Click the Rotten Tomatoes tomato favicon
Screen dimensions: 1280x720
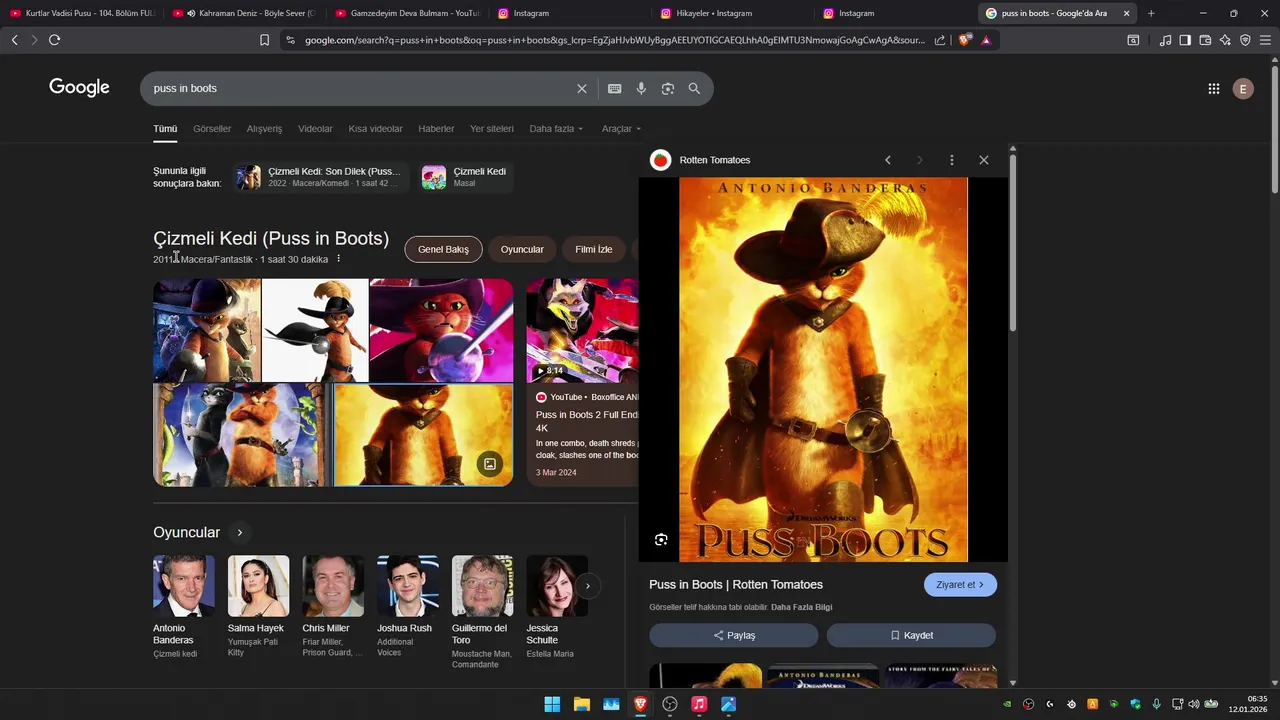(x=660, y=160)
